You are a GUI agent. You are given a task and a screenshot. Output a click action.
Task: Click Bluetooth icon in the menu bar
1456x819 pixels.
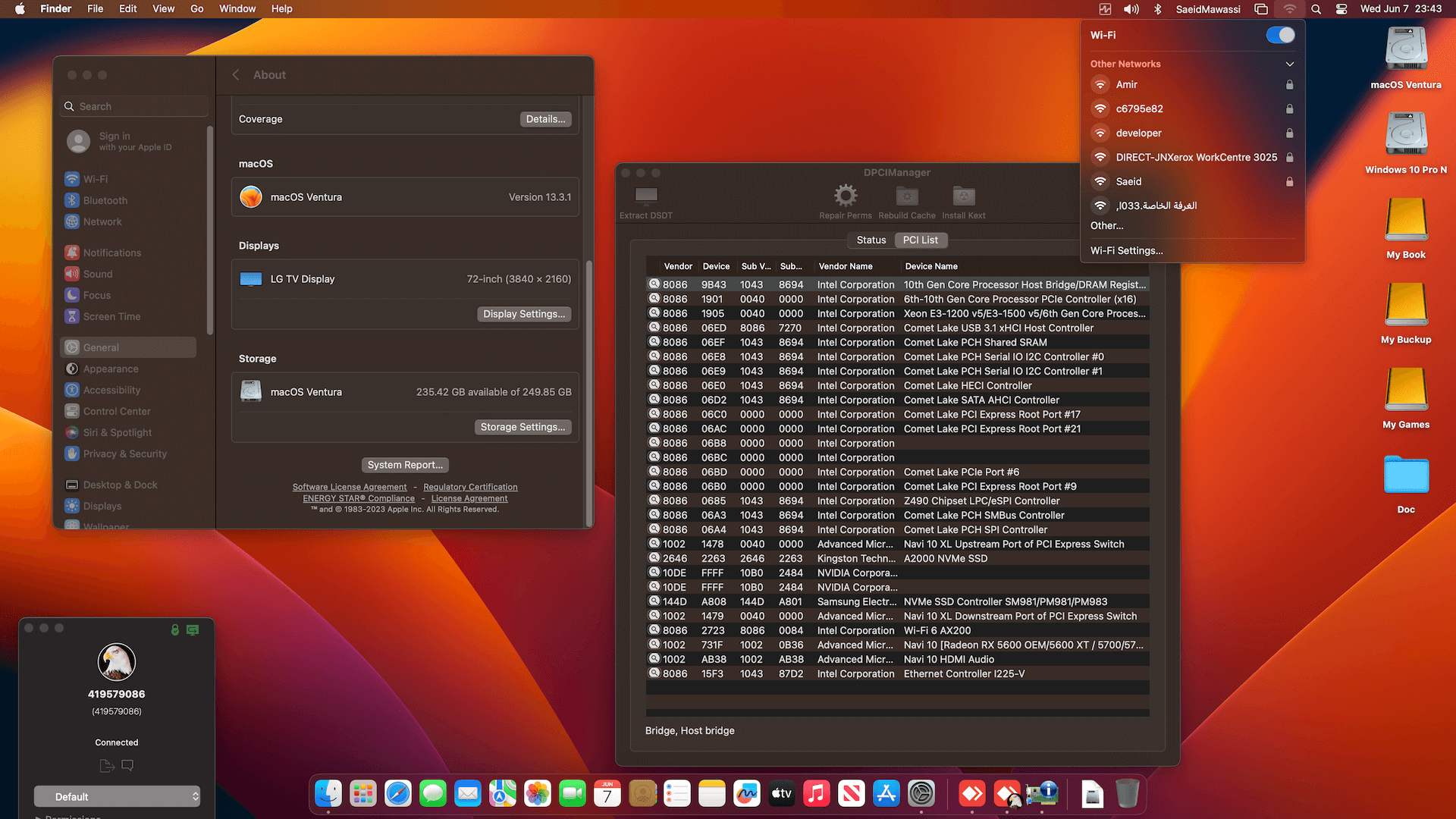pos(1157,9)
